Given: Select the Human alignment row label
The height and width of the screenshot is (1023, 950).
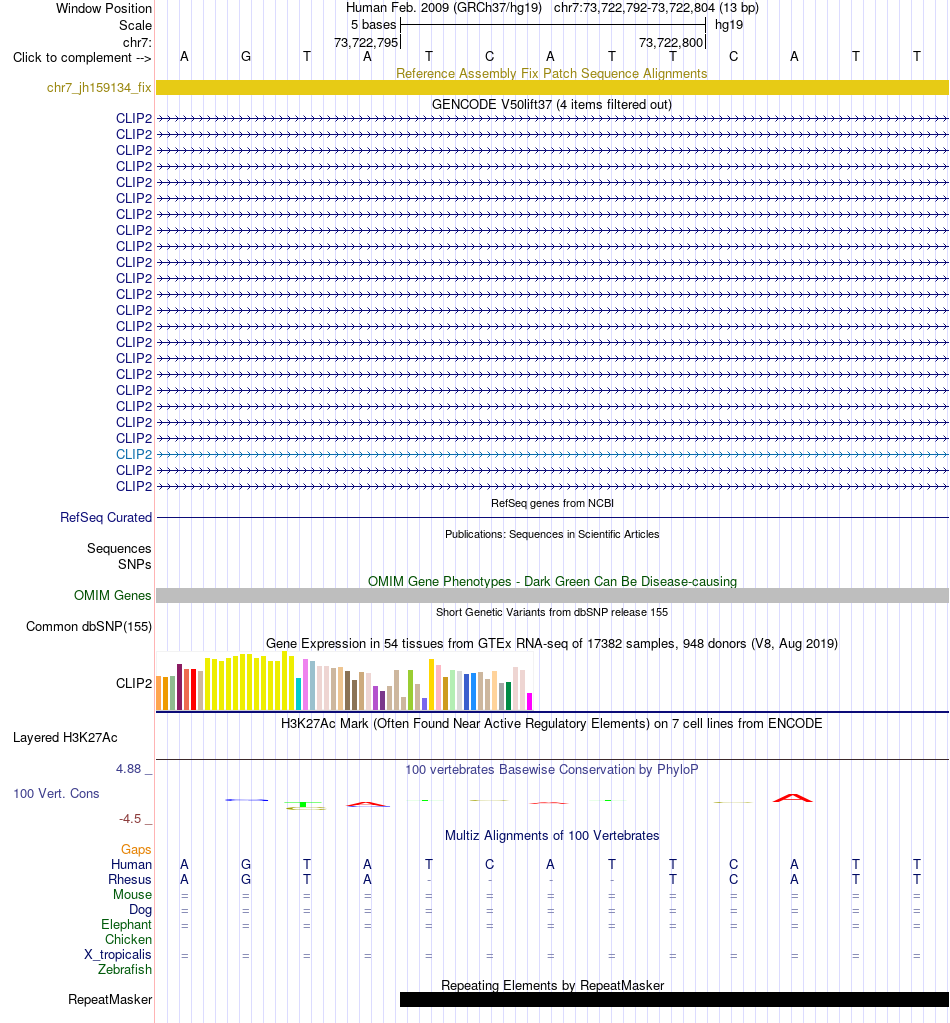Looking at the screenshot, I should [x=131, y=864].
